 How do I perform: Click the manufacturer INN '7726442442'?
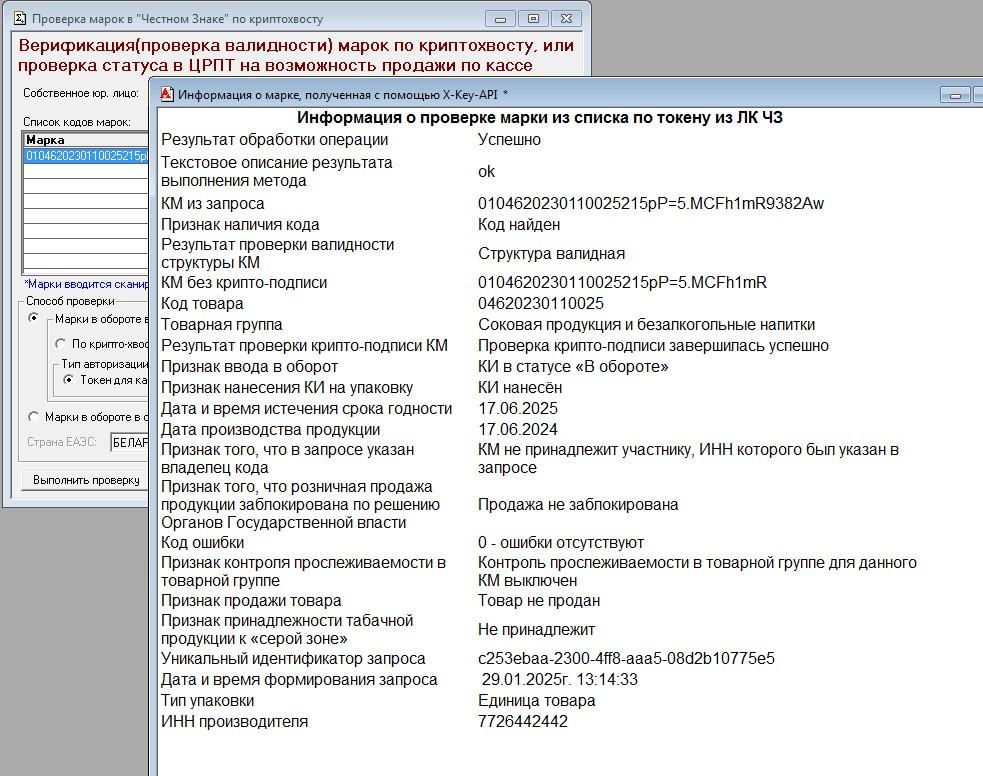pos(523,721)
